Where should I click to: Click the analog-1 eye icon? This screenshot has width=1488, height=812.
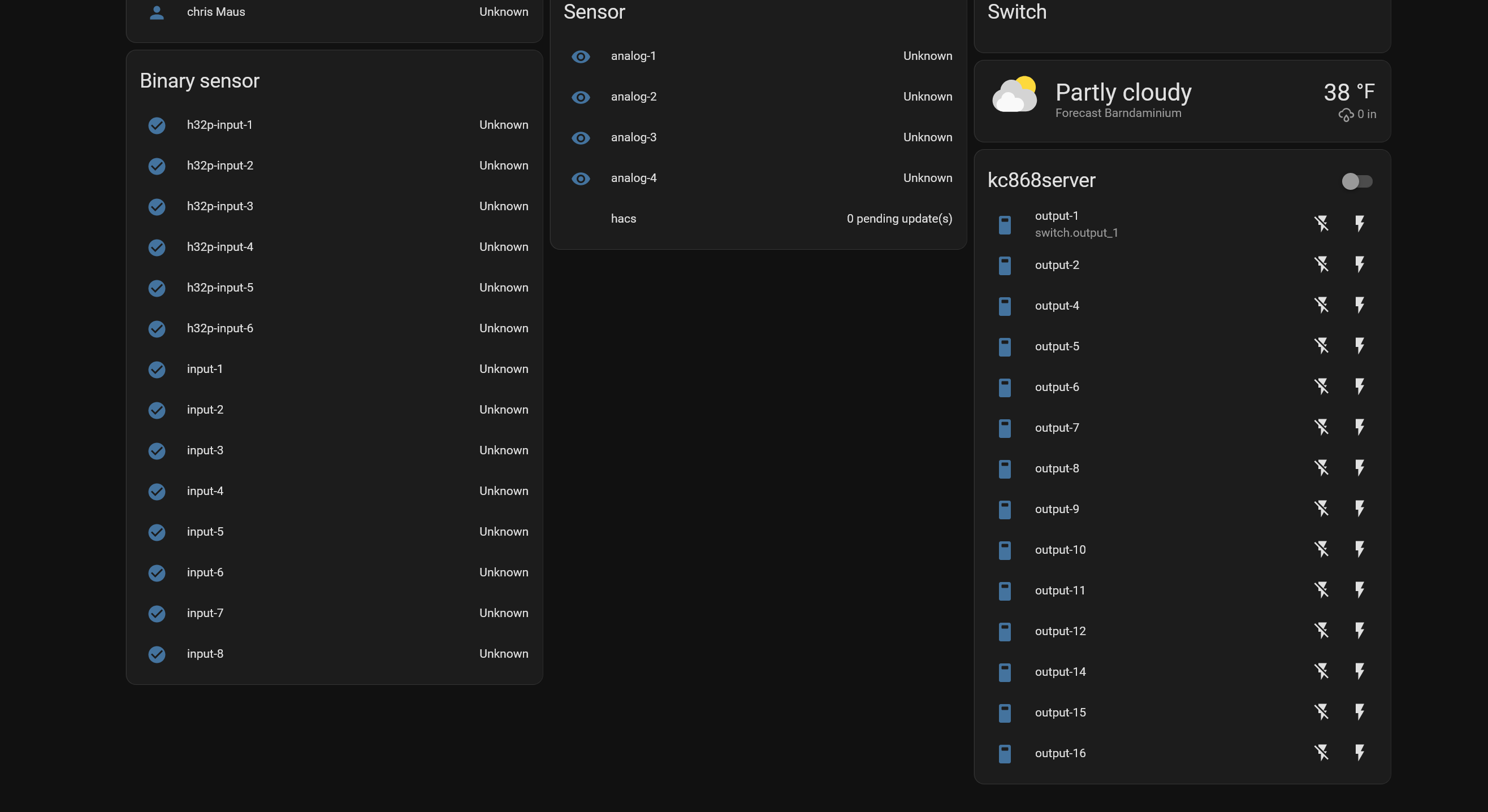[x=581, y=57]
